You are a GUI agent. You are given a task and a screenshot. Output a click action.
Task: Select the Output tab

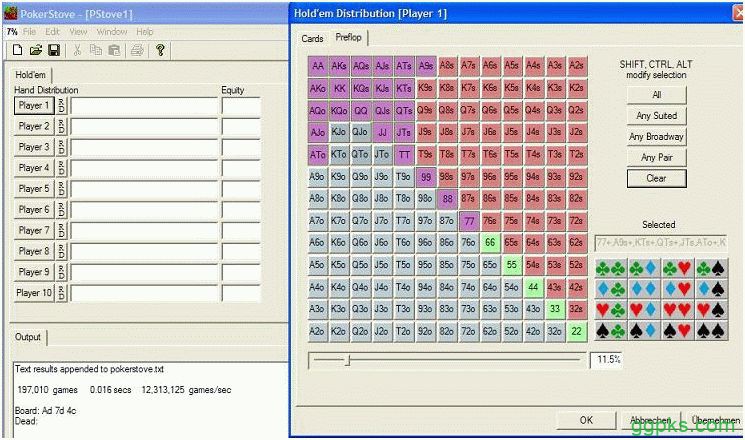coord(28,337)
